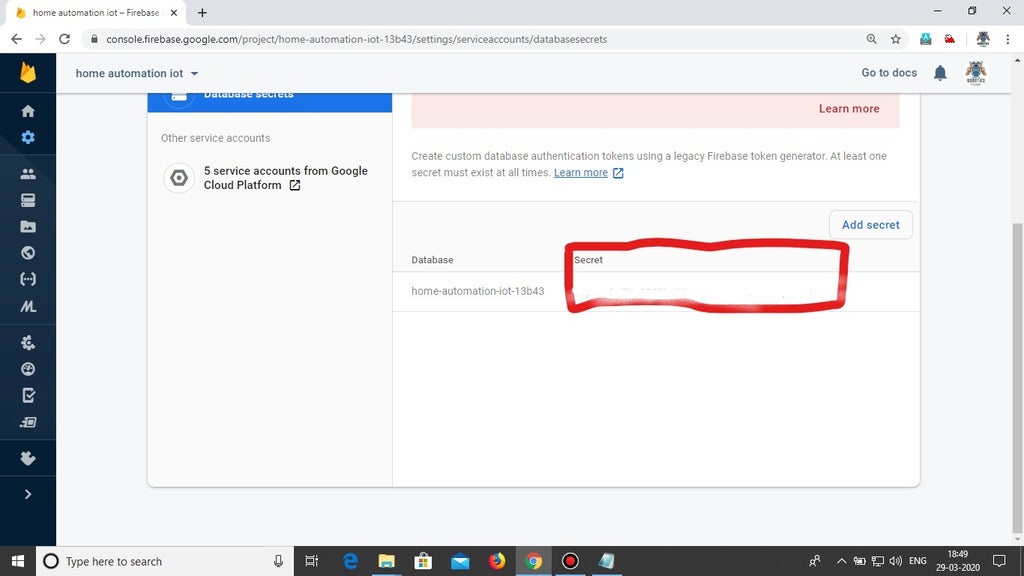Open Chrome three-dot menu

[1008, 39]
